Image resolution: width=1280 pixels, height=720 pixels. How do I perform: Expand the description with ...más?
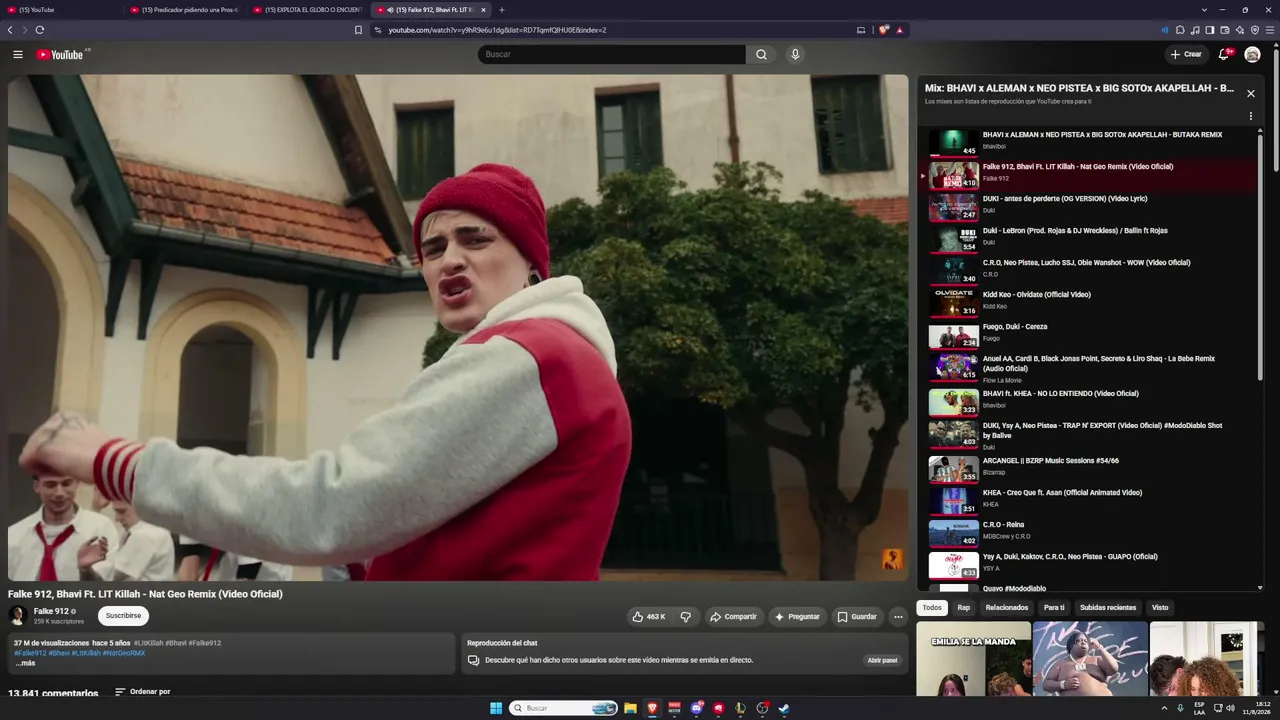(25, 663)
